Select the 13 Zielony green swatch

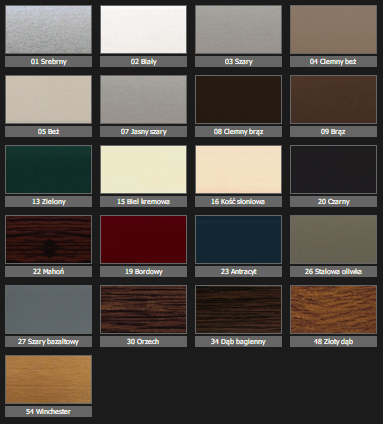[48, 170]
